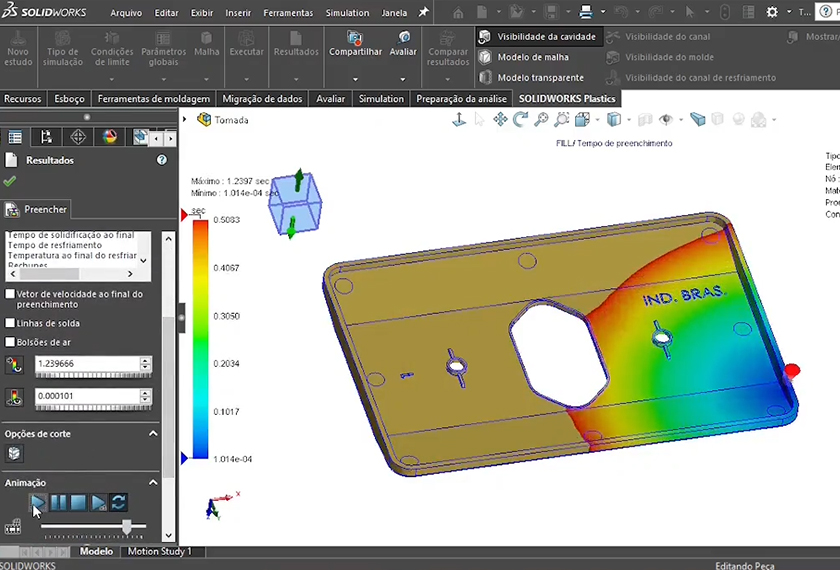Expand the Tomada tree node arrow
840x570 pixels.
pos(184,119)
